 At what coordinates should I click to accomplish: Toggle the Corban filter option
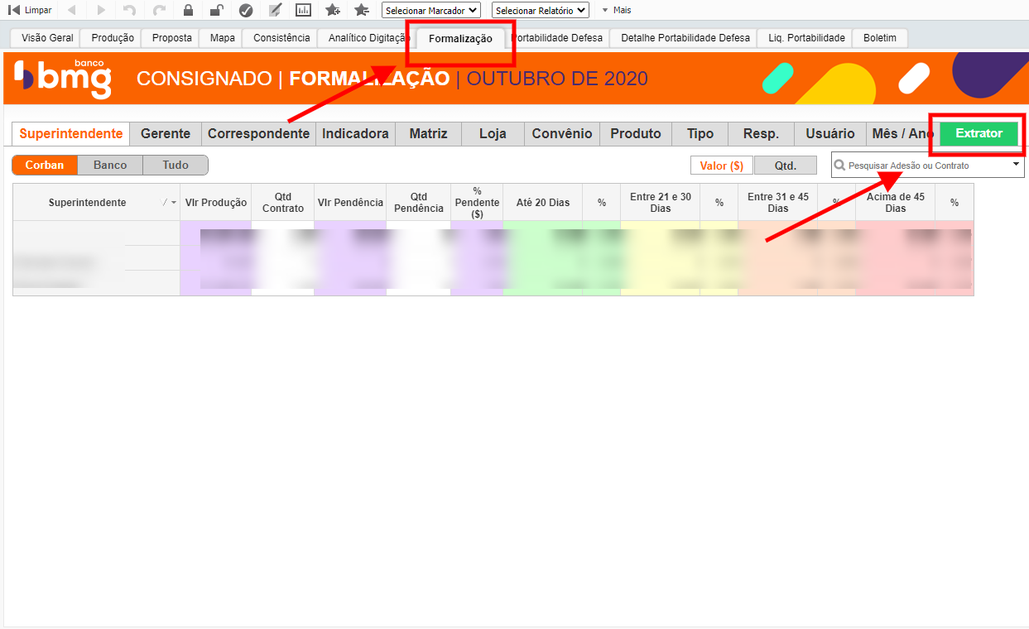[x=45, y=165]
